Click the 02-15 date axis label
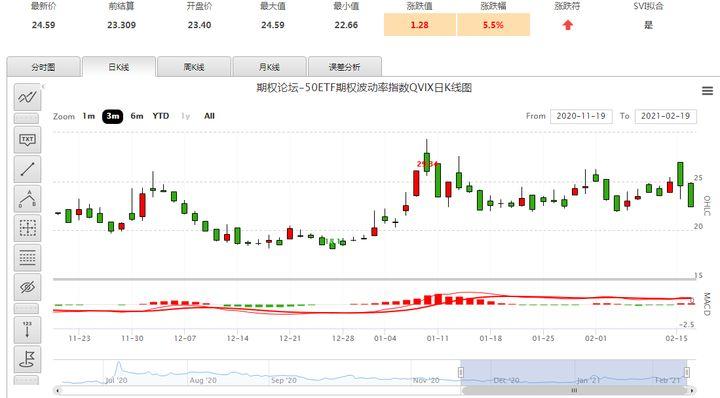This screenshot has width=720, height=398. coord(676,338)
